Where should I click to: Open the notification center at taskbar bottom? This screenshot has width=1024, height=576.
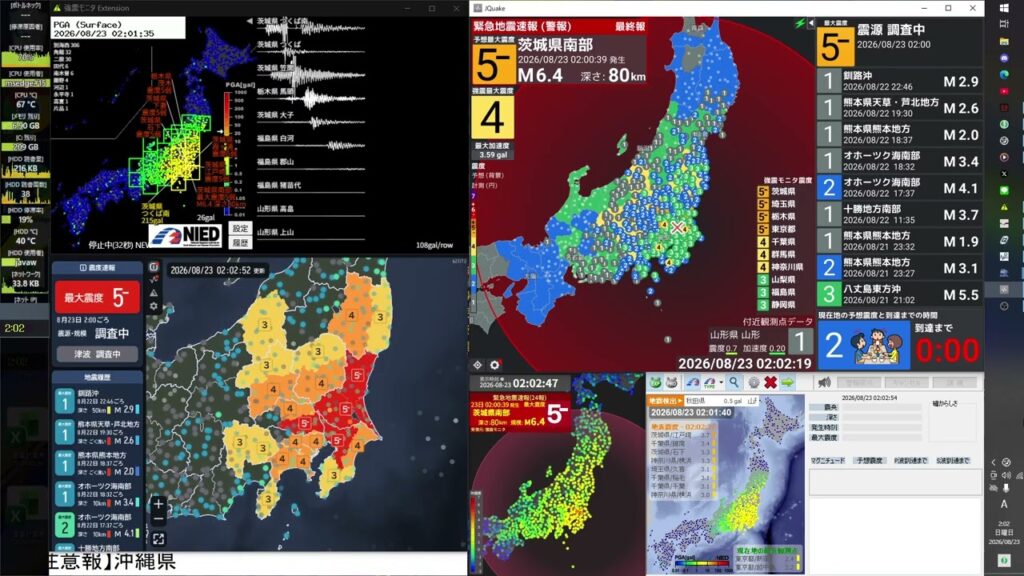click(x=1004, y=560)
